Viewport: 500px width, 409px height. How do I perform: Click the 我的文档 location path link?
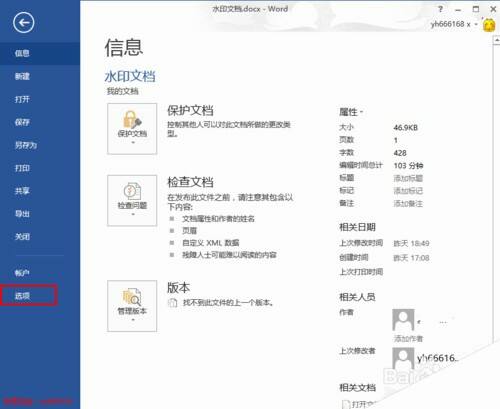(122, 91)
